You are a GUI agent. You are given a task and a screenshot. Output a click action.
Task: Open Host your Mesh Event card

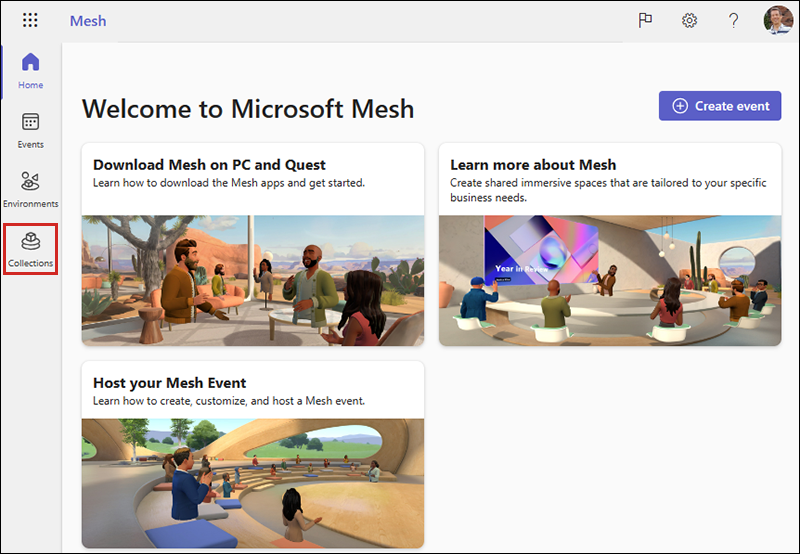point(253,455)
